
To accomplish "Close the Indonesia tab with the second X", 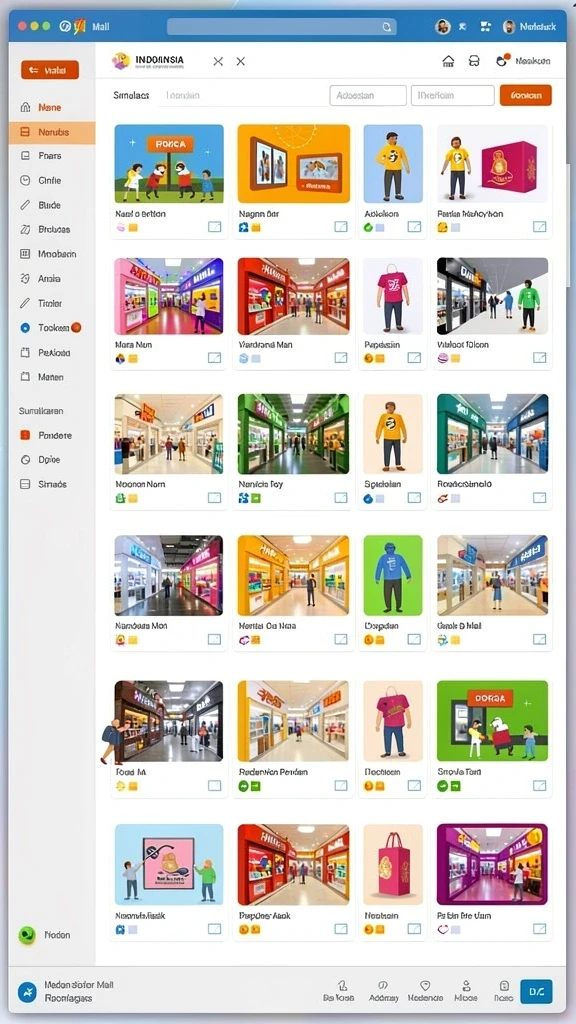I will point(240,61).
